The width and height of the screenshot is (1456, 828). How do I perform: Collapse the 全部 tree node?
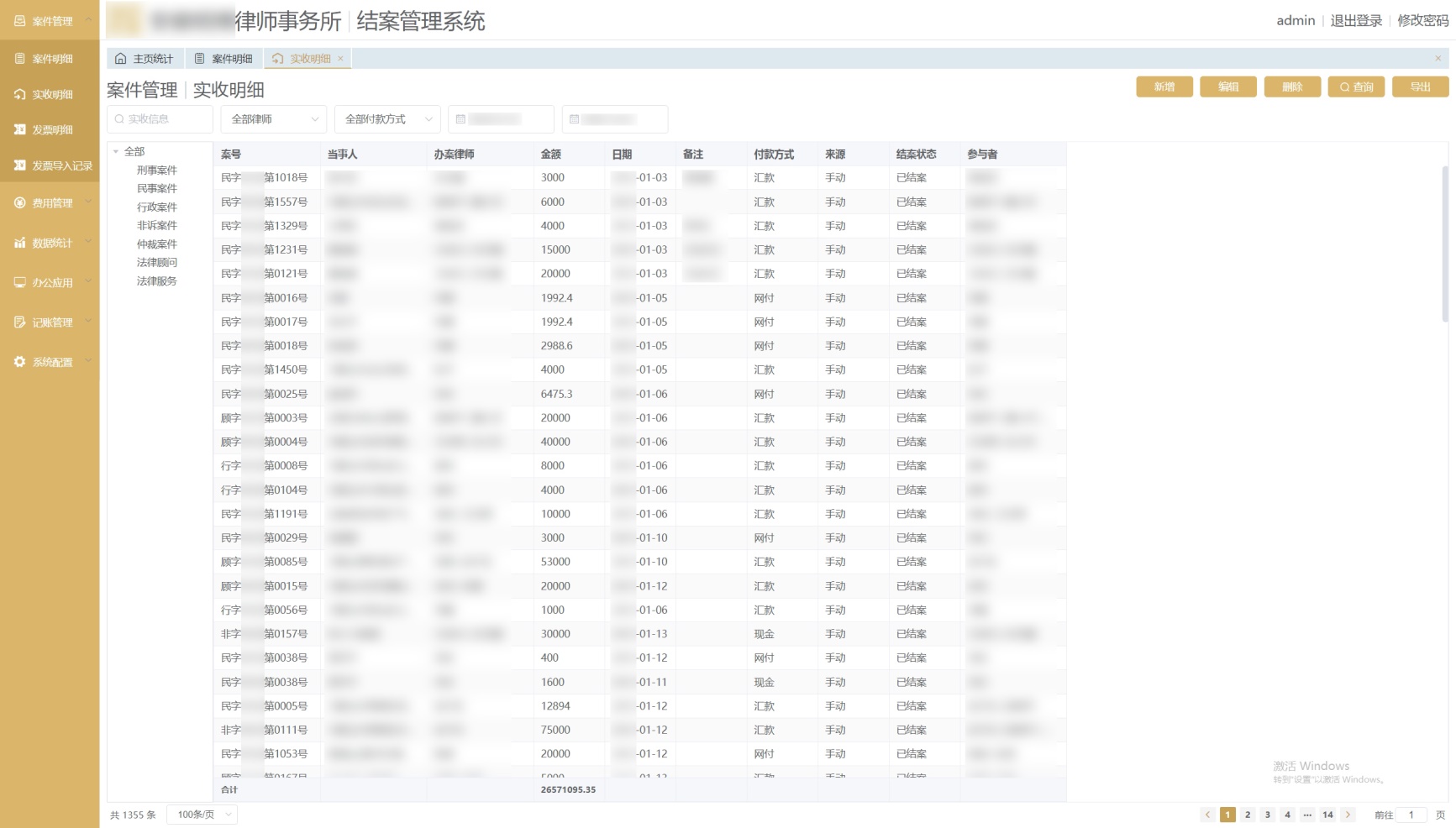click(x=116, y=152)
